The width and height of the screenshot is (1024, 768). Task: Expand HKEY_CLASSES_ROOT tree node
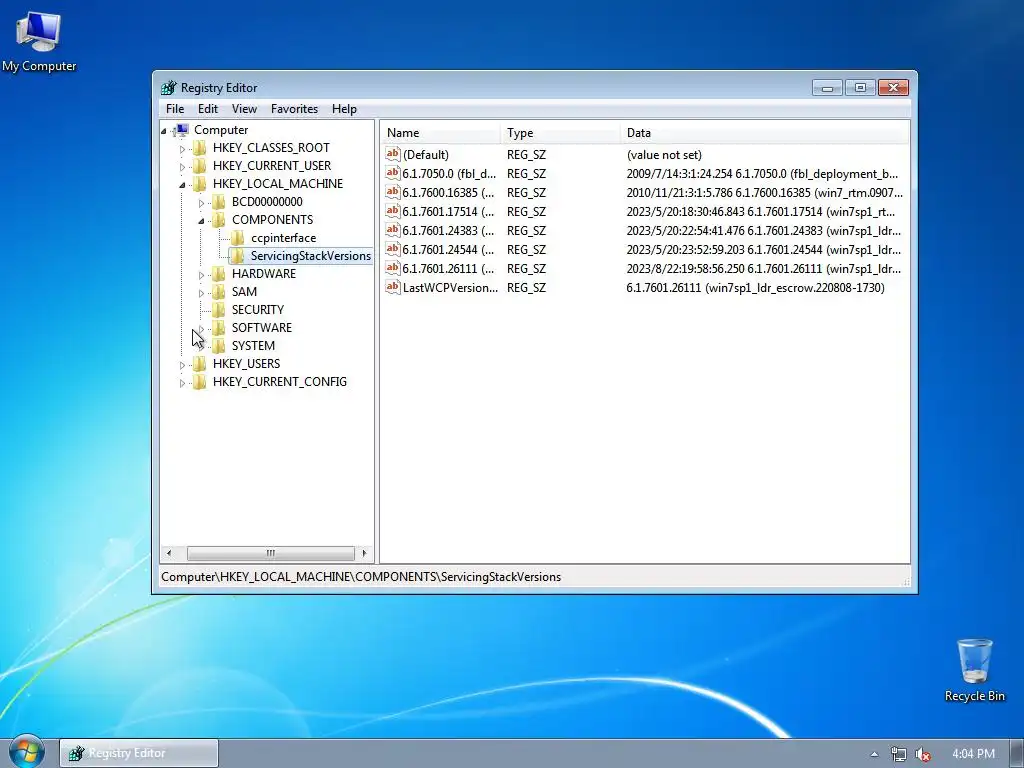pyautogui.click(x=182, y=149)
